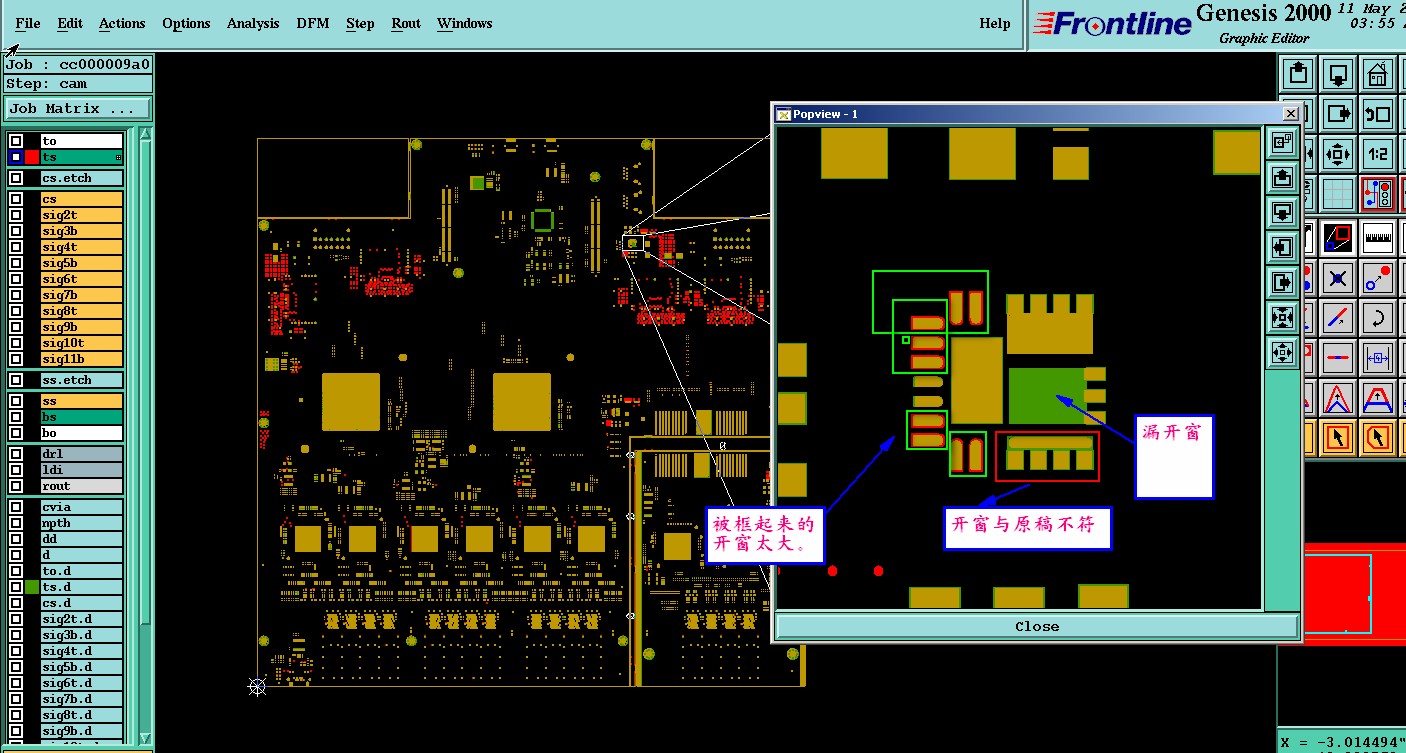
Task: Toggle the checkbox for layer rout
Action: pos(16,486)
